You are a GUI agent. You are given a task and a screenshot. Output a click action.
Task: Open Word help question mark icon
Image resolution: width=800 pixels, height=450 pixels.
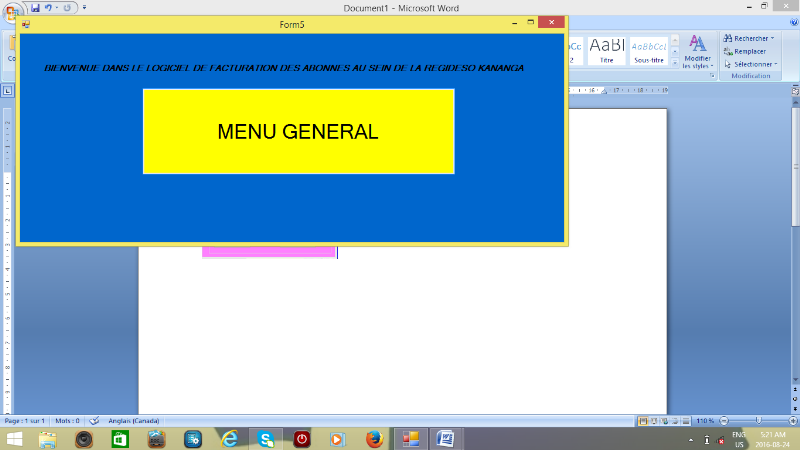pos(794,22)
